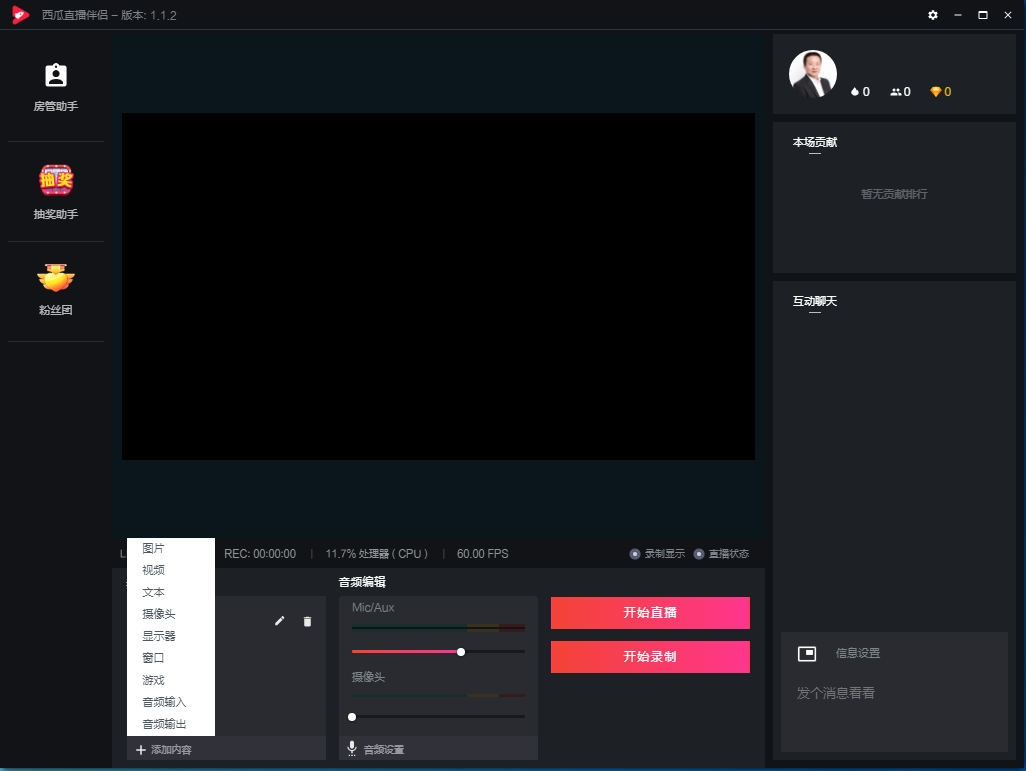Delete the source using the trash icon
This screenshot has height=771, width=1026.
click(x=307, y=621)
